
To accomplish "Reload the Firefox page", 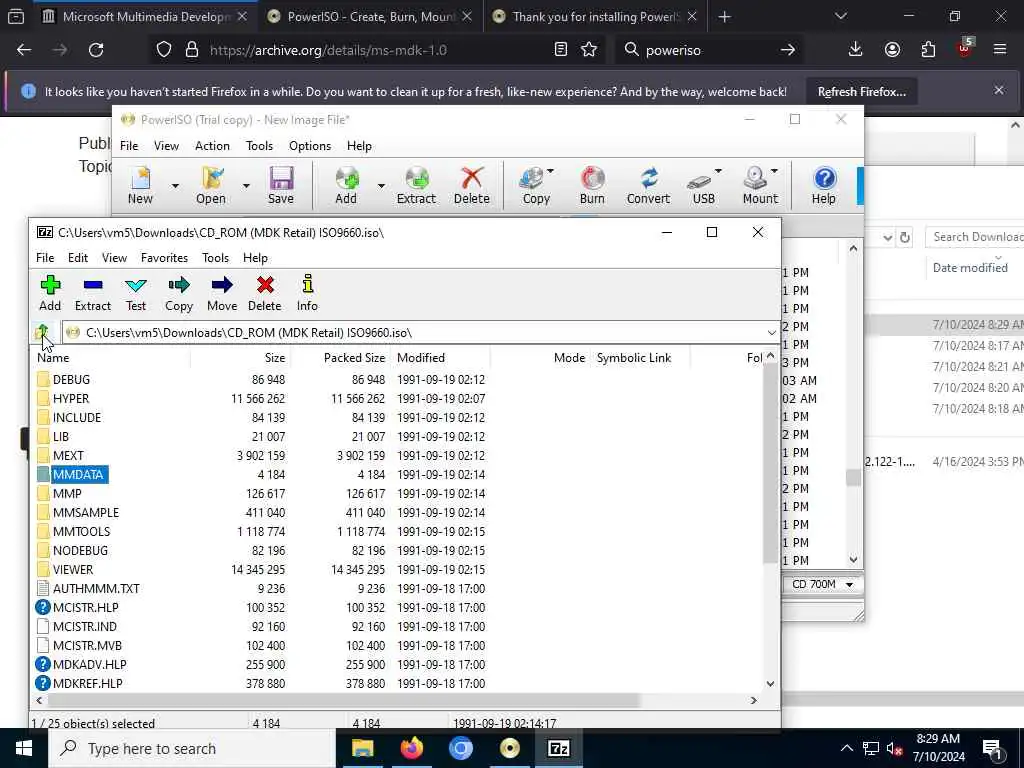I will 96,50.
